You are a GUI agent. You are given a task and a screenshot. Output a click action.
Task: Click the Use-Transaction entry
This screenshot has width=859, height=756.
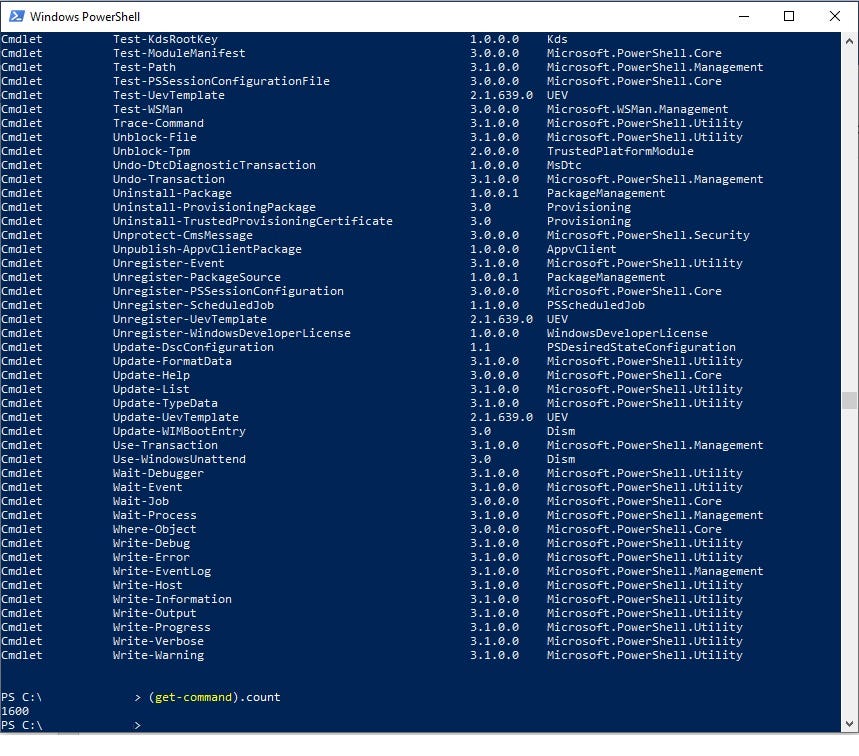pos(165,445)
